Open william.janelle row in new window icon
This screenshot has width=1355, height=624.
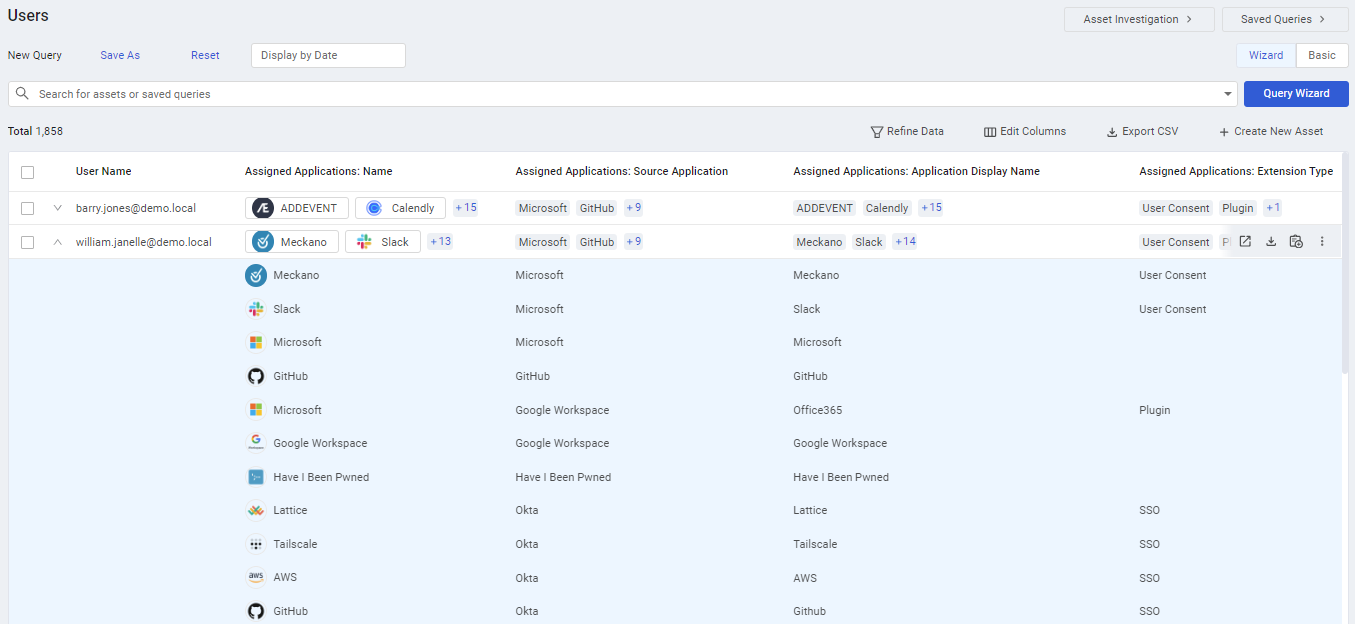[1245, 241]
